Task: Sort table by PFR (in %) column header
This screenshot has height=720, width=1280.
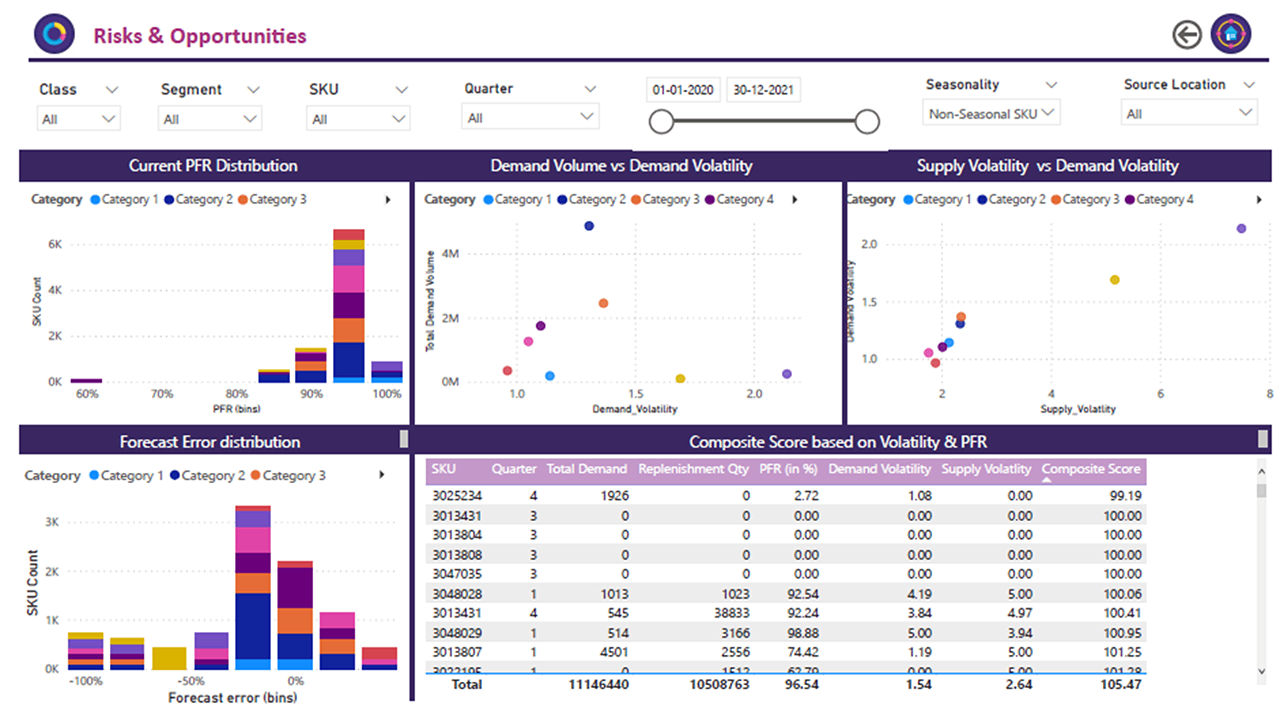Action: (x=789, y=469)
